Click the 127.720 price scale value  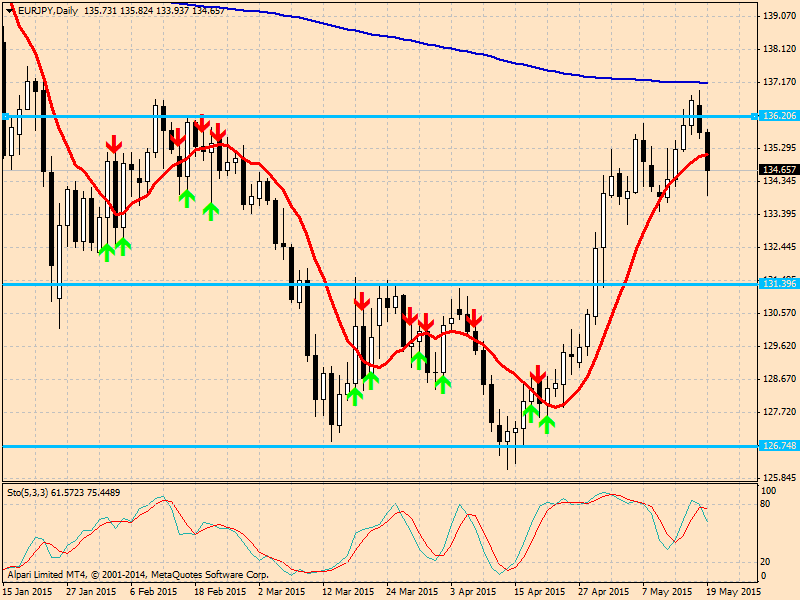click(x=779, y=412)
